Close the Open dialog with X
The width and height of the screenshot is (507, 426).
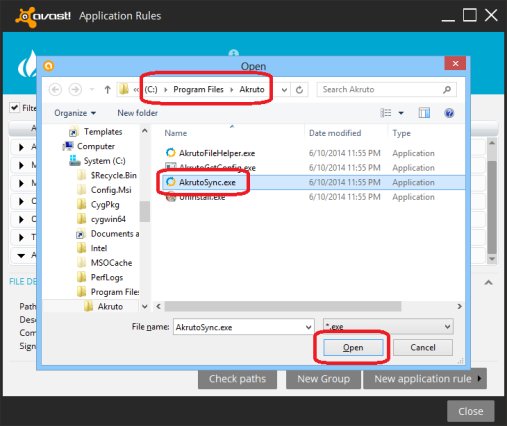455,63
